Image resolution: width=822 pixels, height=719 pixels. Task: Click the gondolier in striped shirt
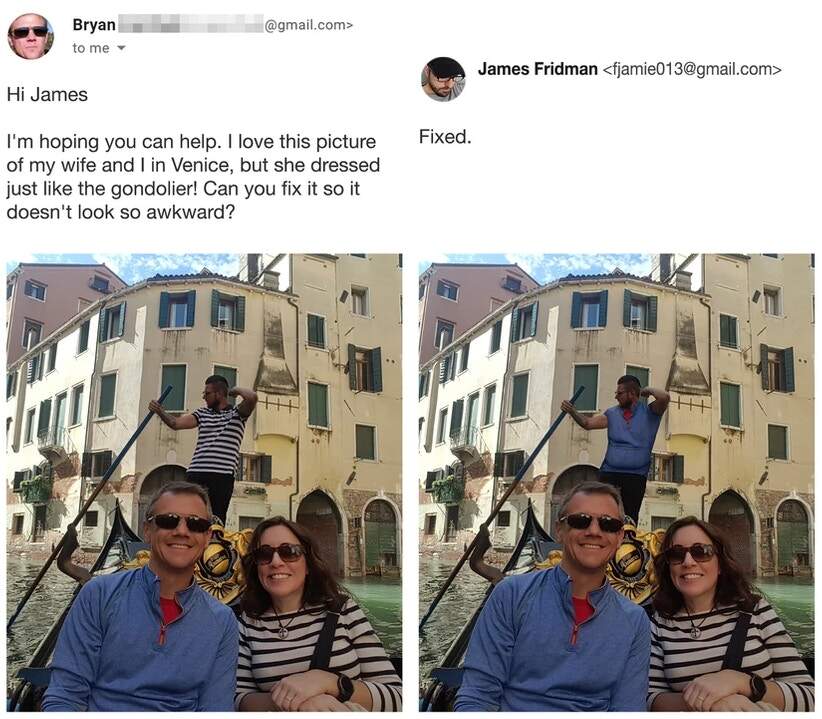(215, 440)
